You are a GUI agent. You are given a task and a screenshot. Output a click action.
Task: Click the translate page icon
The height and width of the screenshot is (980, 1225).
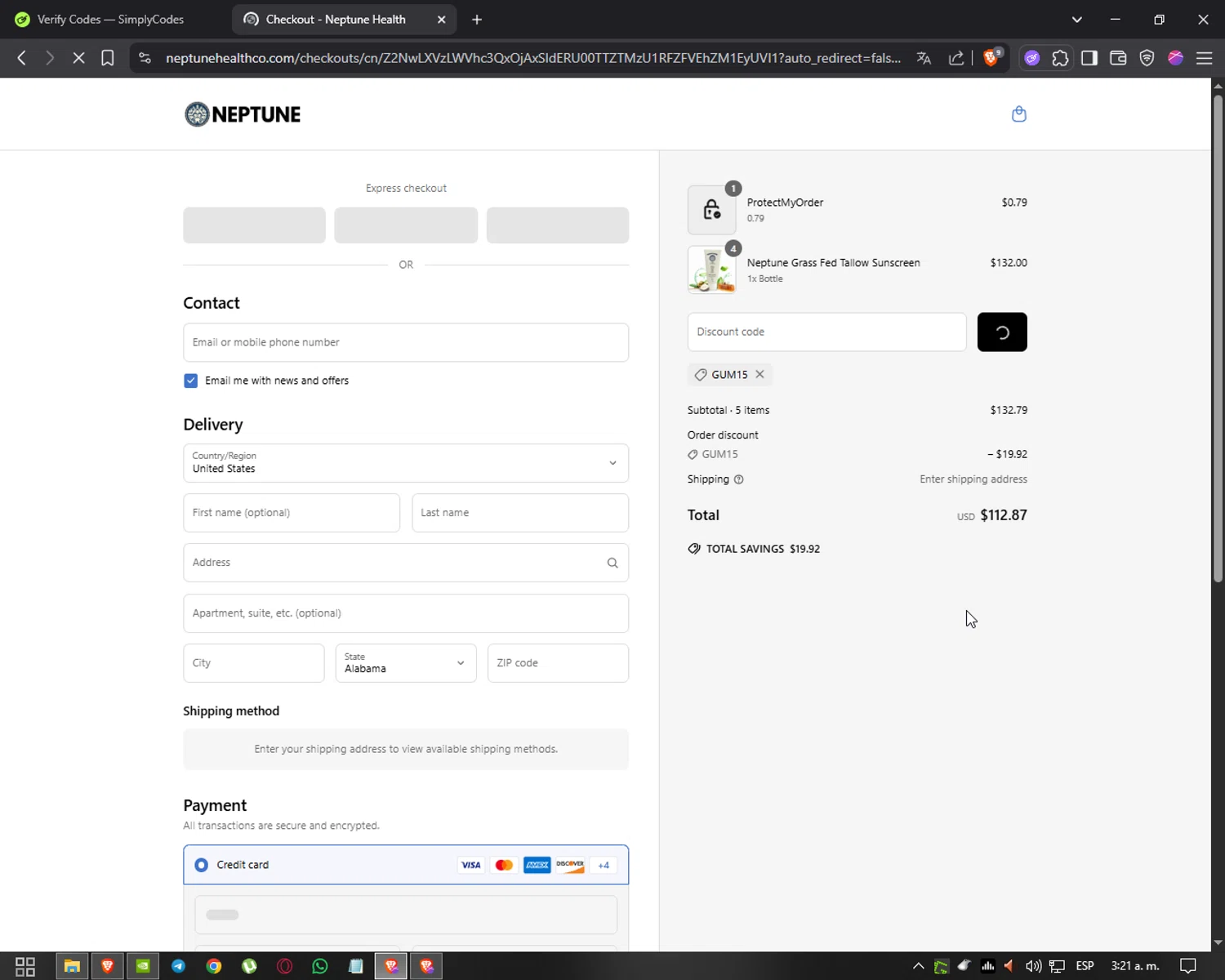(x=924, y=58)
